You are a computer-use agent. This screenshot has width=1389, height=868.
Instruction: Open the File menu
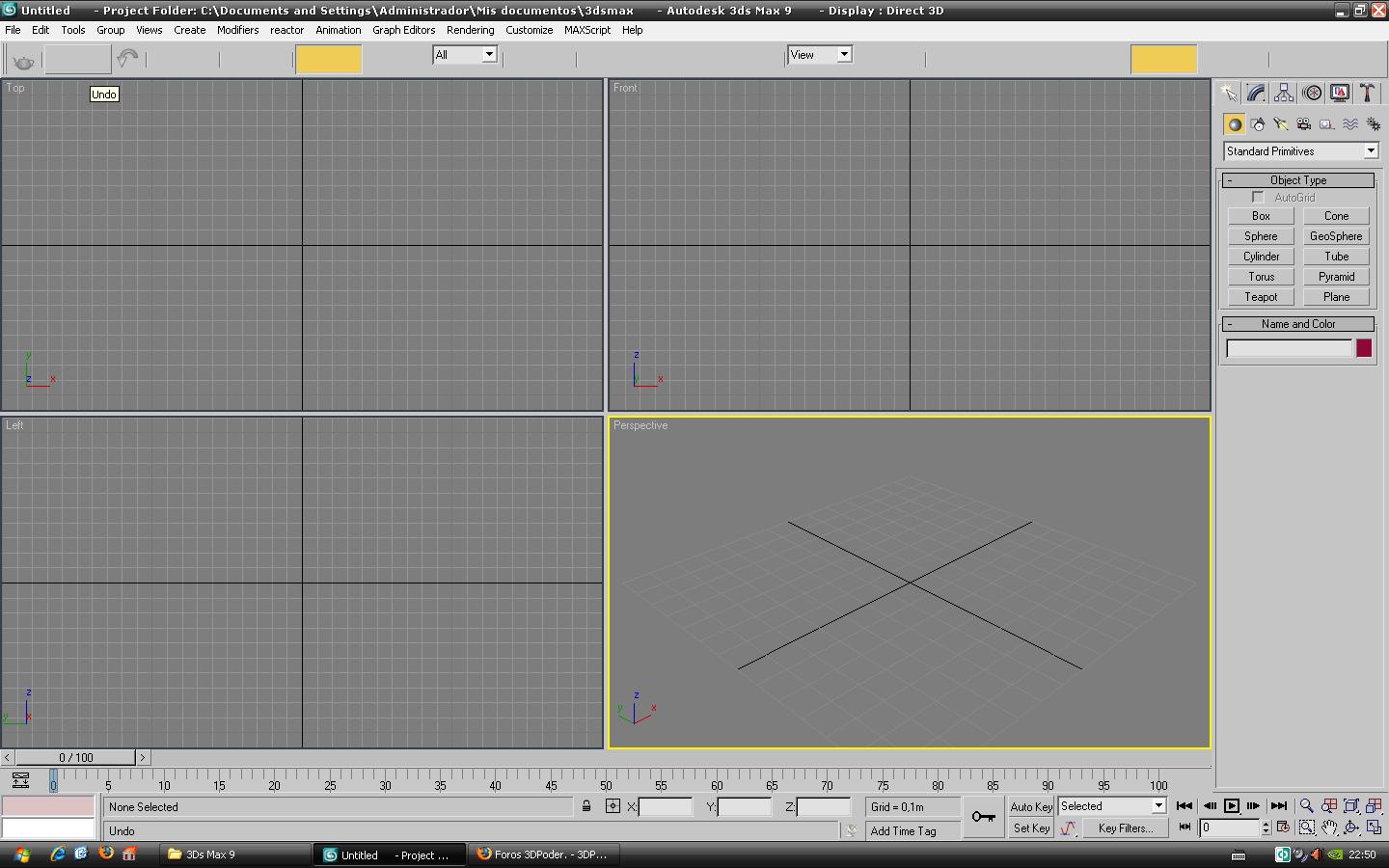tap(14, 30)
